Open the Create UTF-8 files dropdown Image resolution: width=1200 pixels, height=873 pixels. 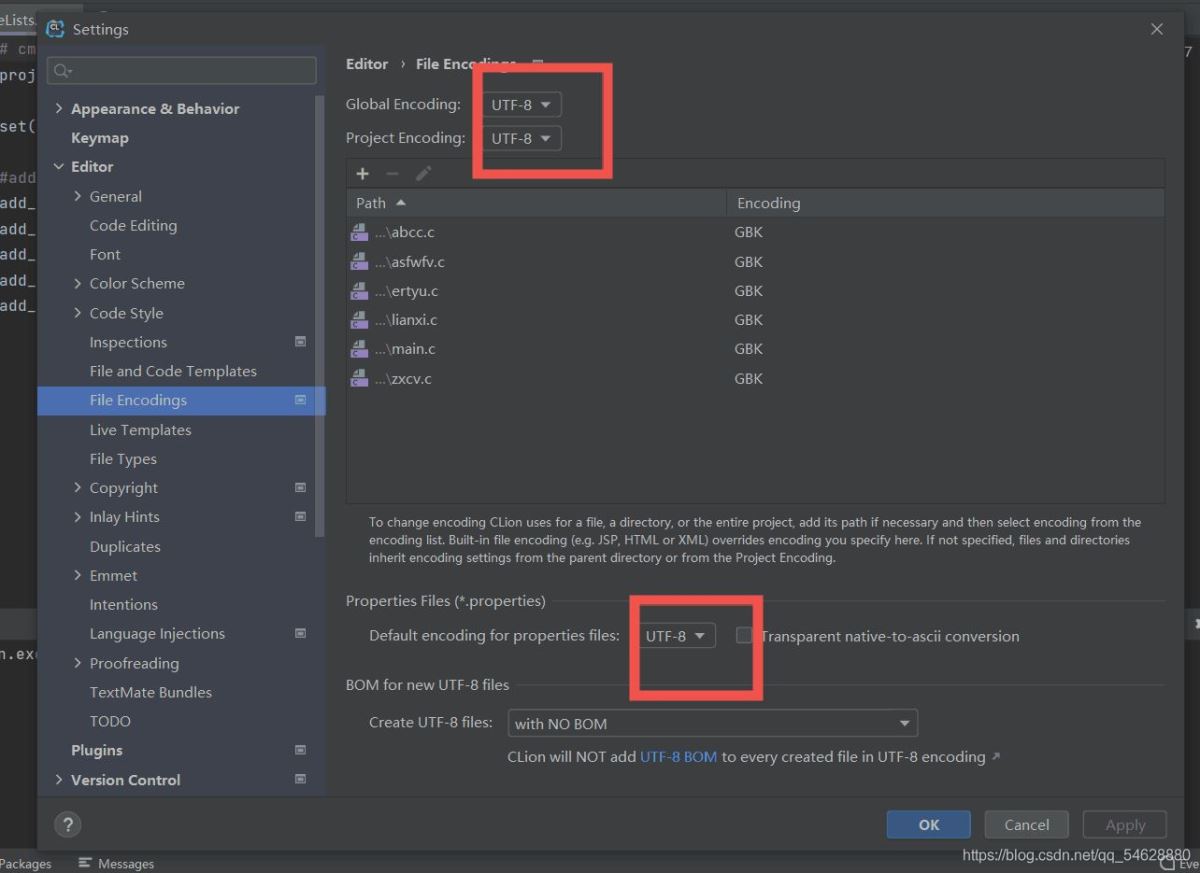tap(712, 723)
